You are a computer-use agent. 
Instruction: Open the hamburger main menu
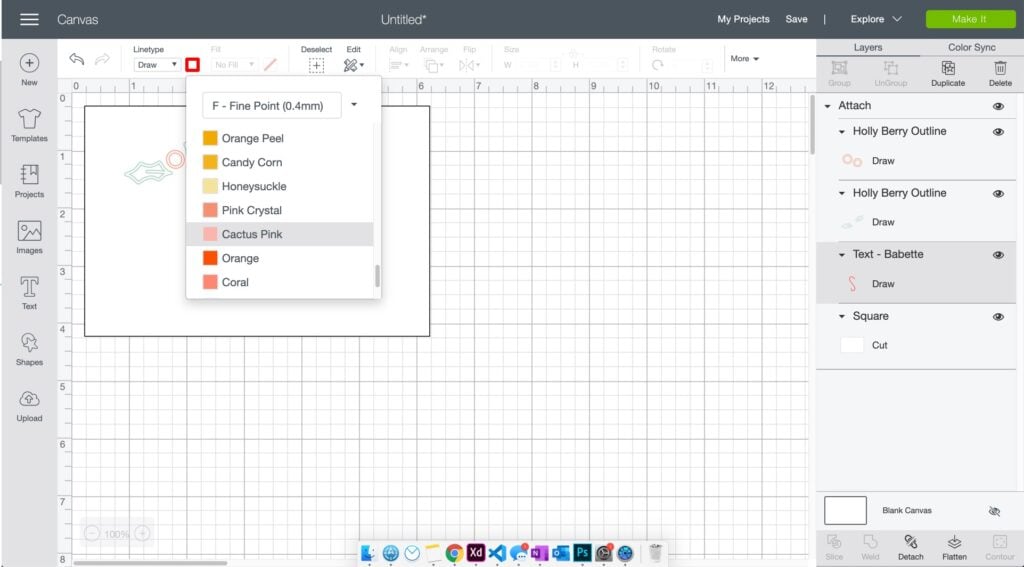click(x=29, y=19)
